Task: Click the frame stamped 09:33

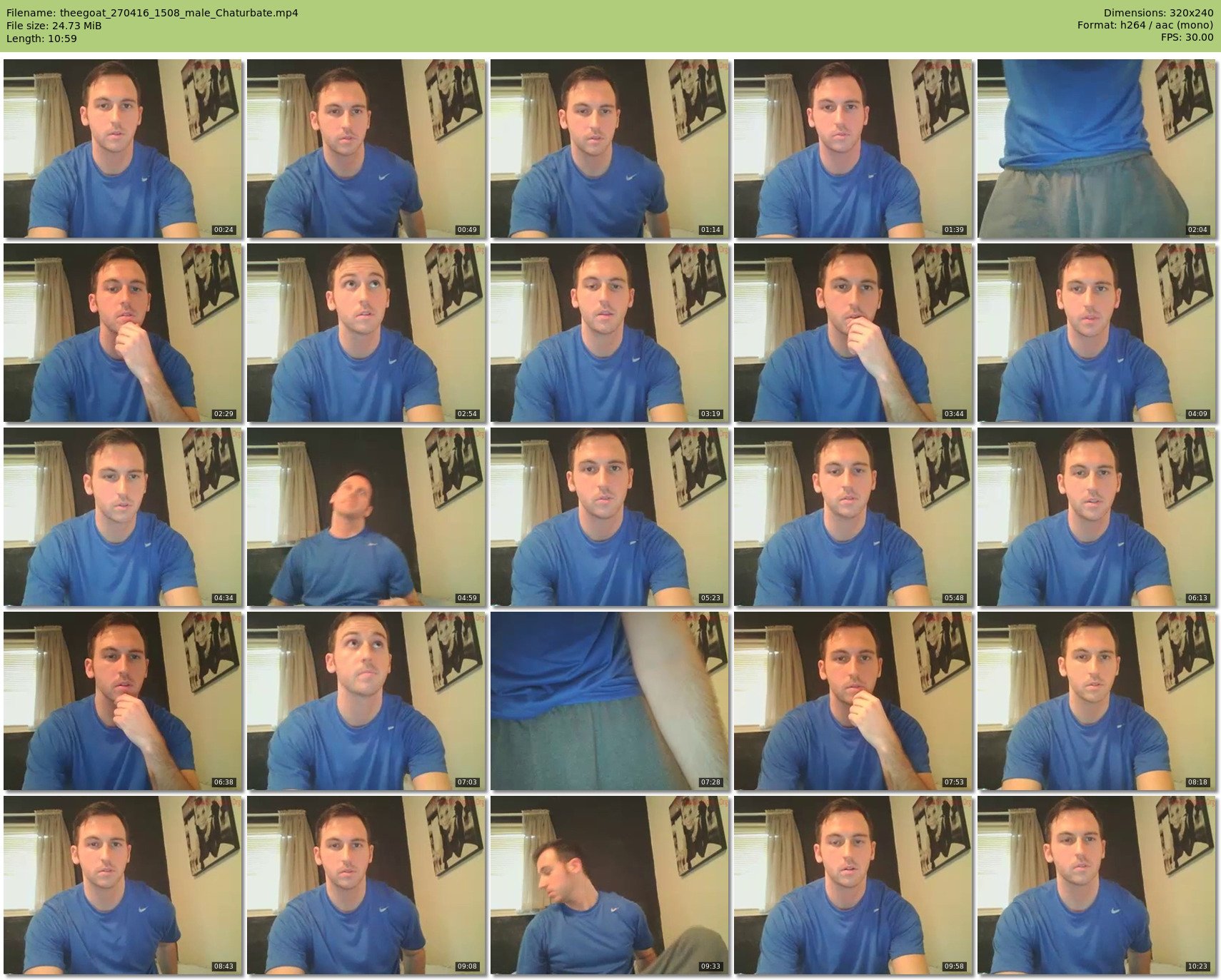Action: pyautogui.click(x=610, y=885)
